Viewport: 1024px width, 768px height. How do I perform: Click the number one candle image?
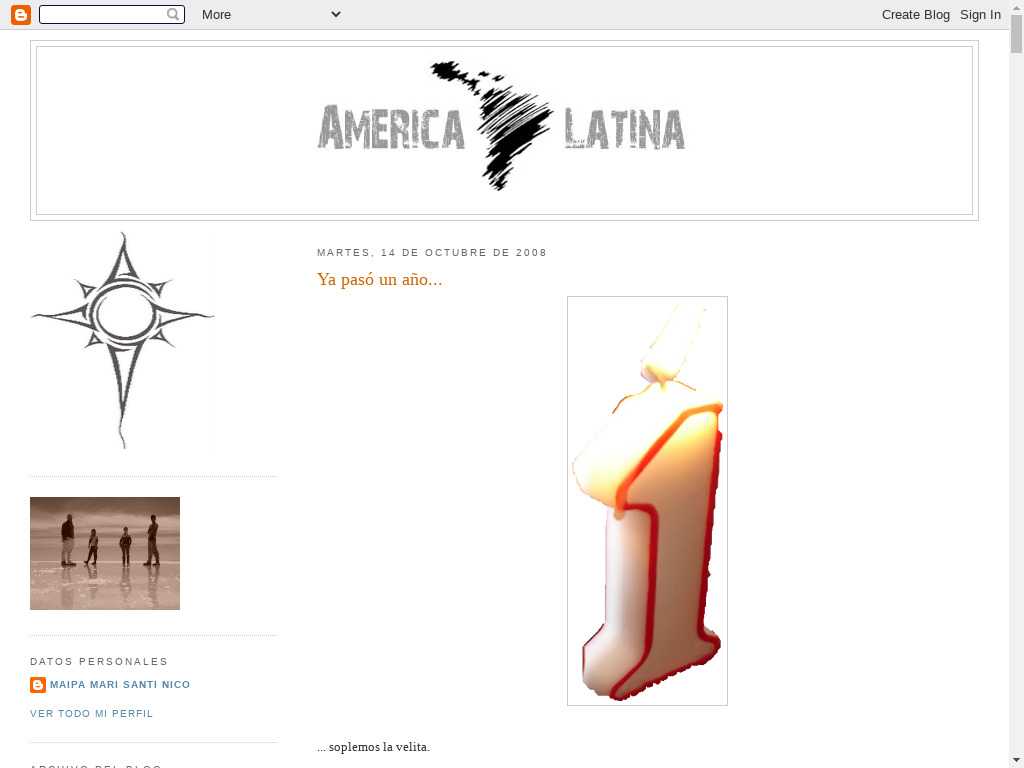(x=647, y=501)
